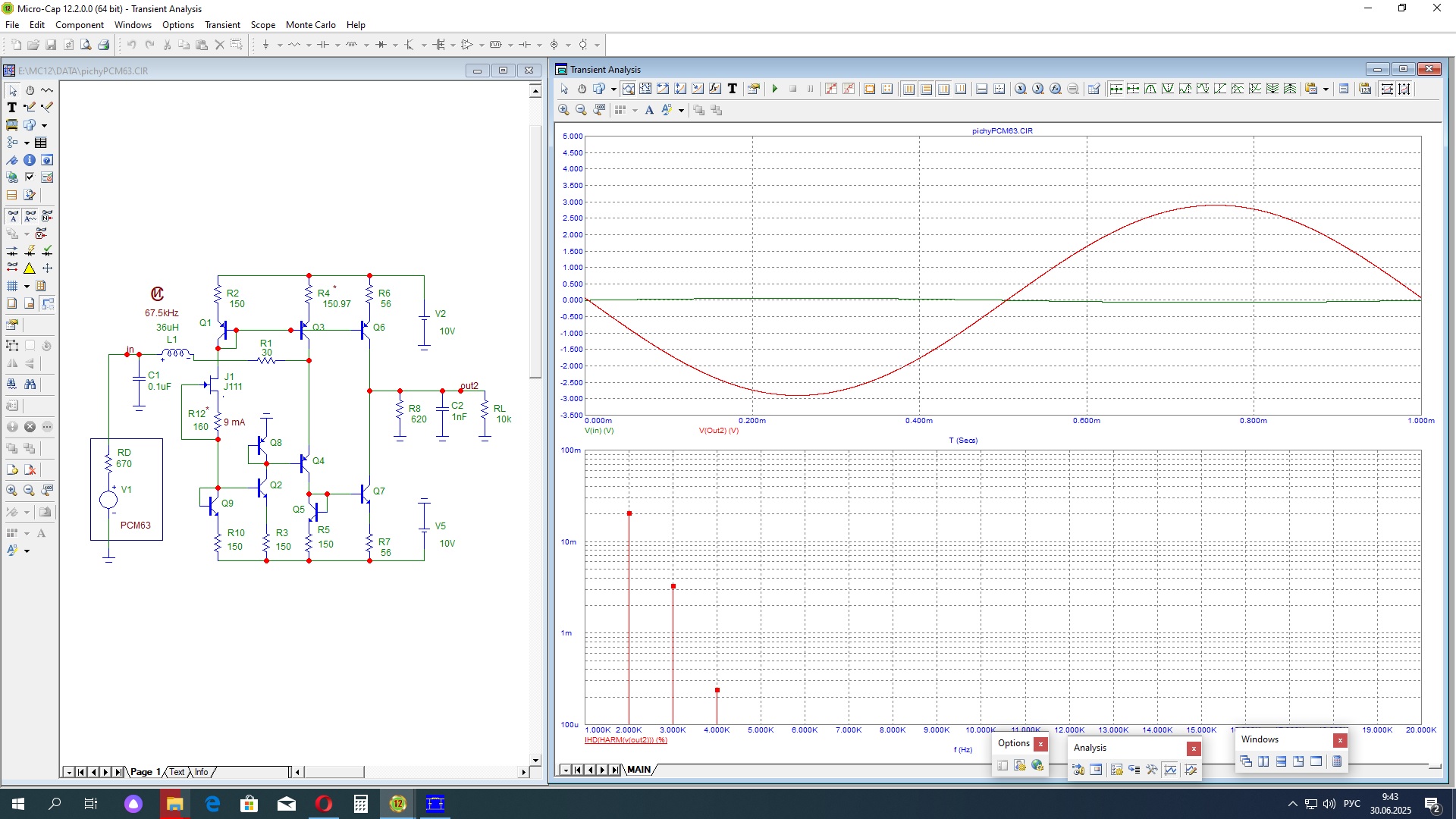
Task: Open the dropdown arrow next to the ground component
Action: point(280,45)
